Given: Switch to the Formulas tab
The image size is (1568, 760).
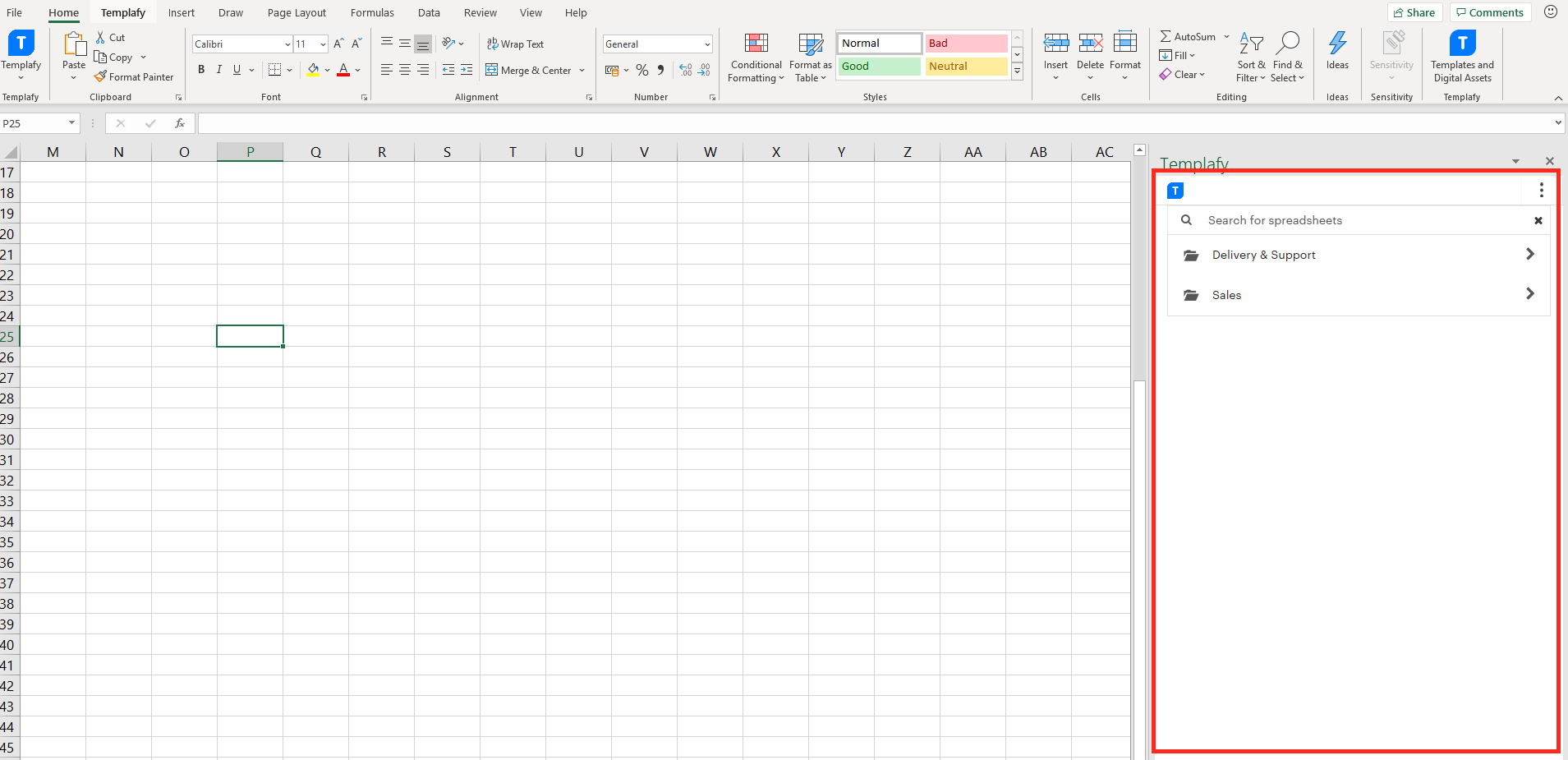Looking at the screenshot, I should (372, 12).
